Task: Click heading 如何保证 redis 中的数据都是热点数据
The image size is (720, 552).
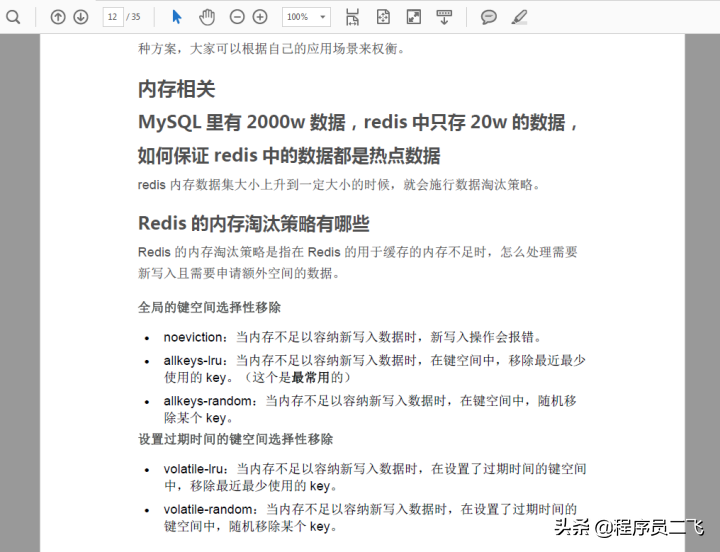Action: 289,156
